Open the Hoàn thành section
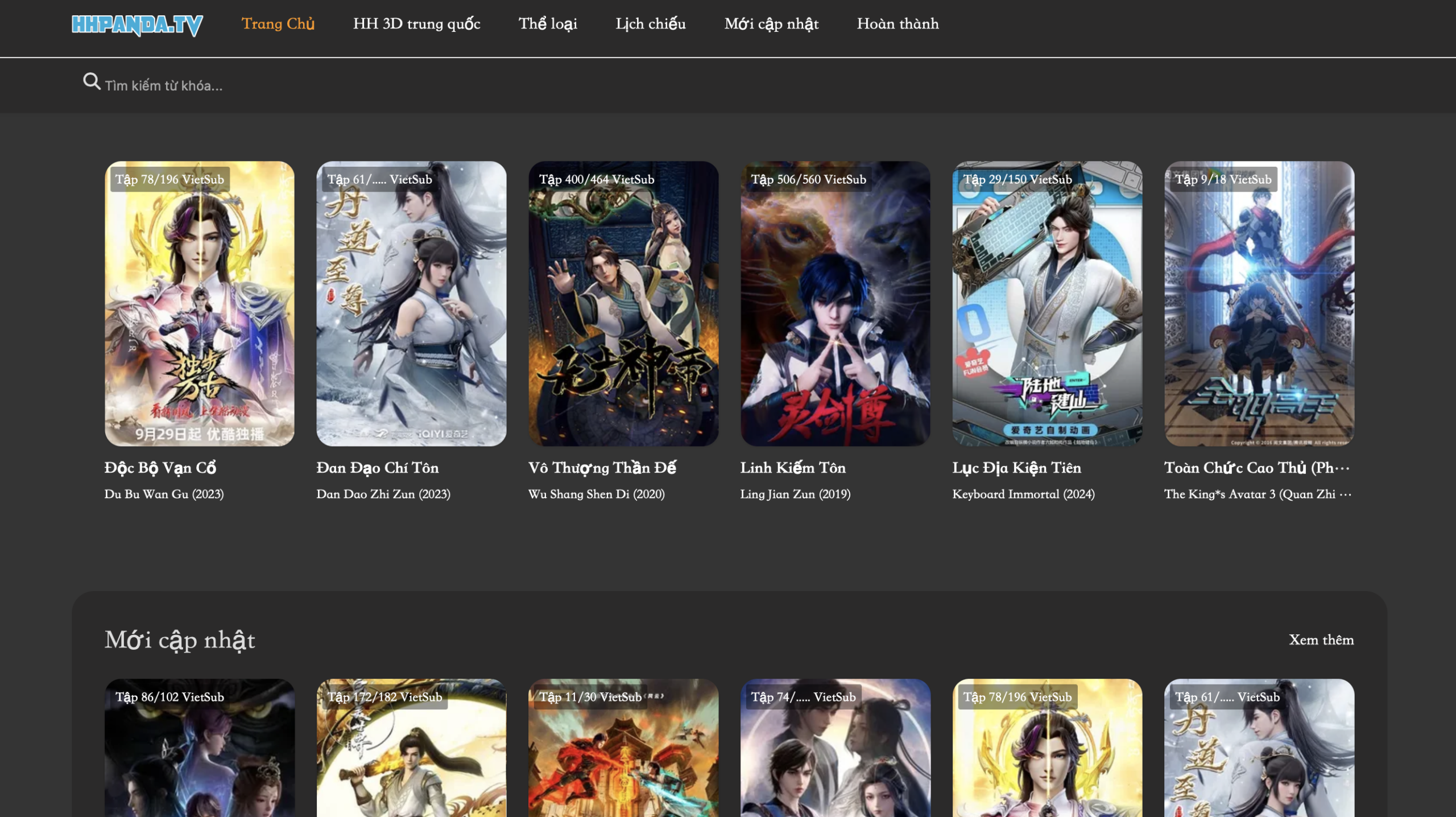This screenshot has height=817, width=1456. click(897, 24)
